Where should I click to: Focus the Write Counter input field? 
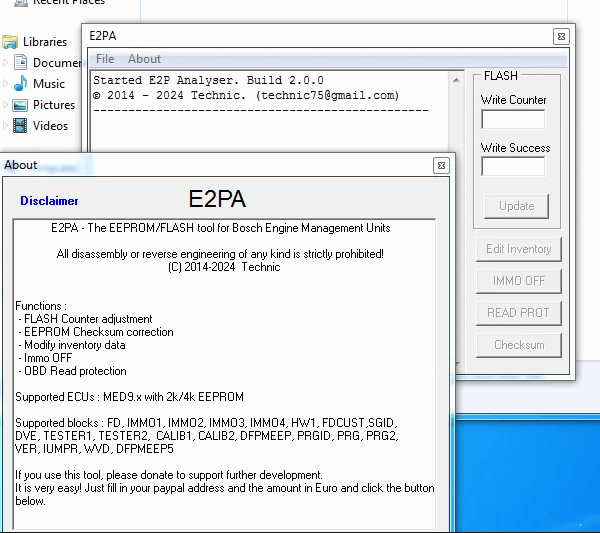click(x=513, y=119)
